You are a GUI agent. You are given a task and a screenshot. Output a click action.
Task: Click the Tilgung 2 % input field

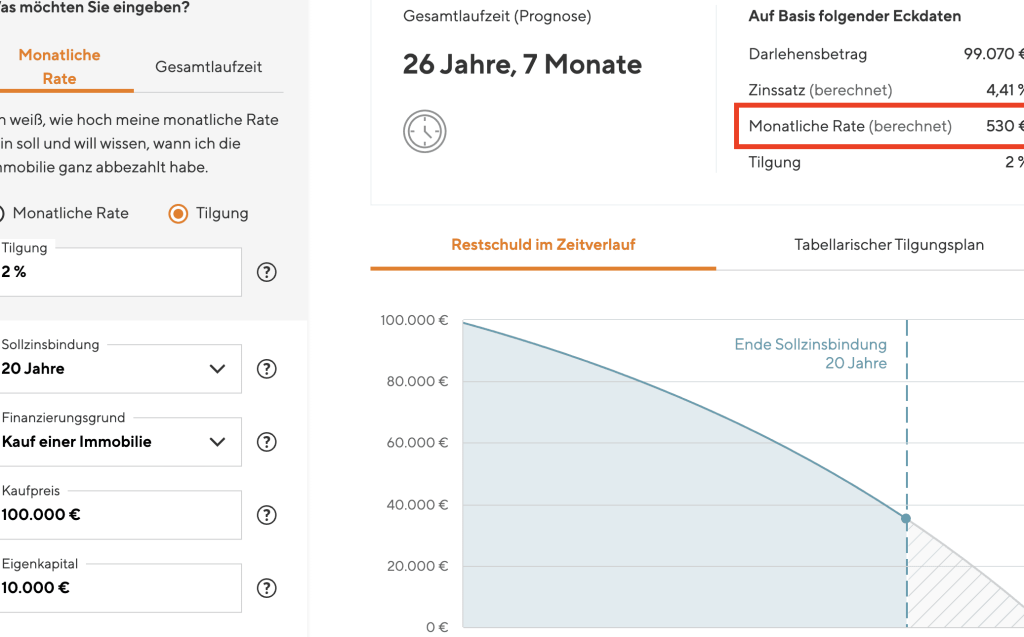120,272
